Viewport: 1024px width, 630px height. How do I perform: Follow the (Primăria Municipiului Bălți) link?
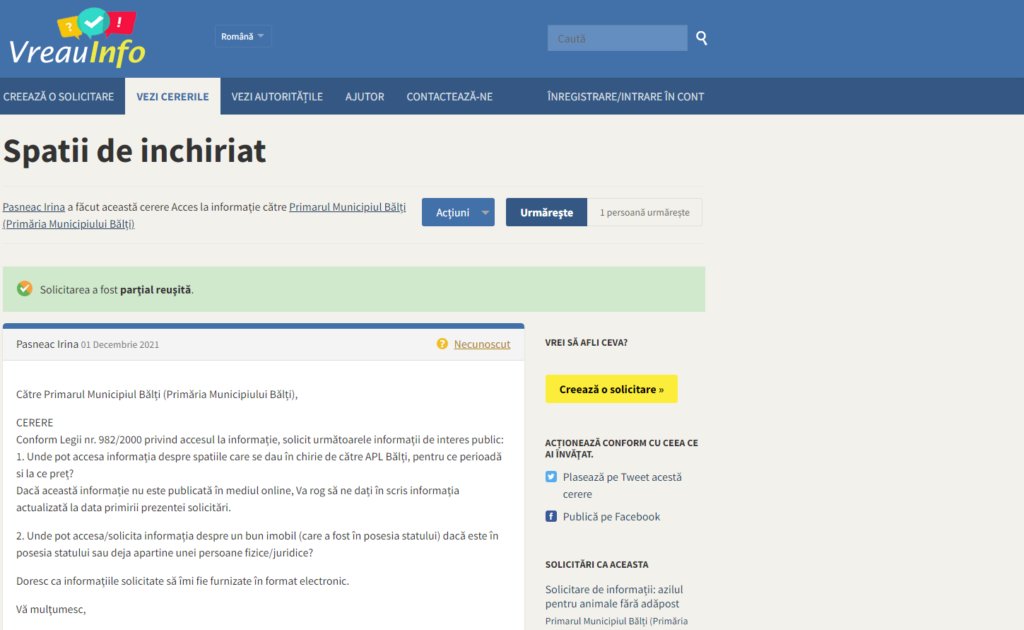(x=69, y=224)
